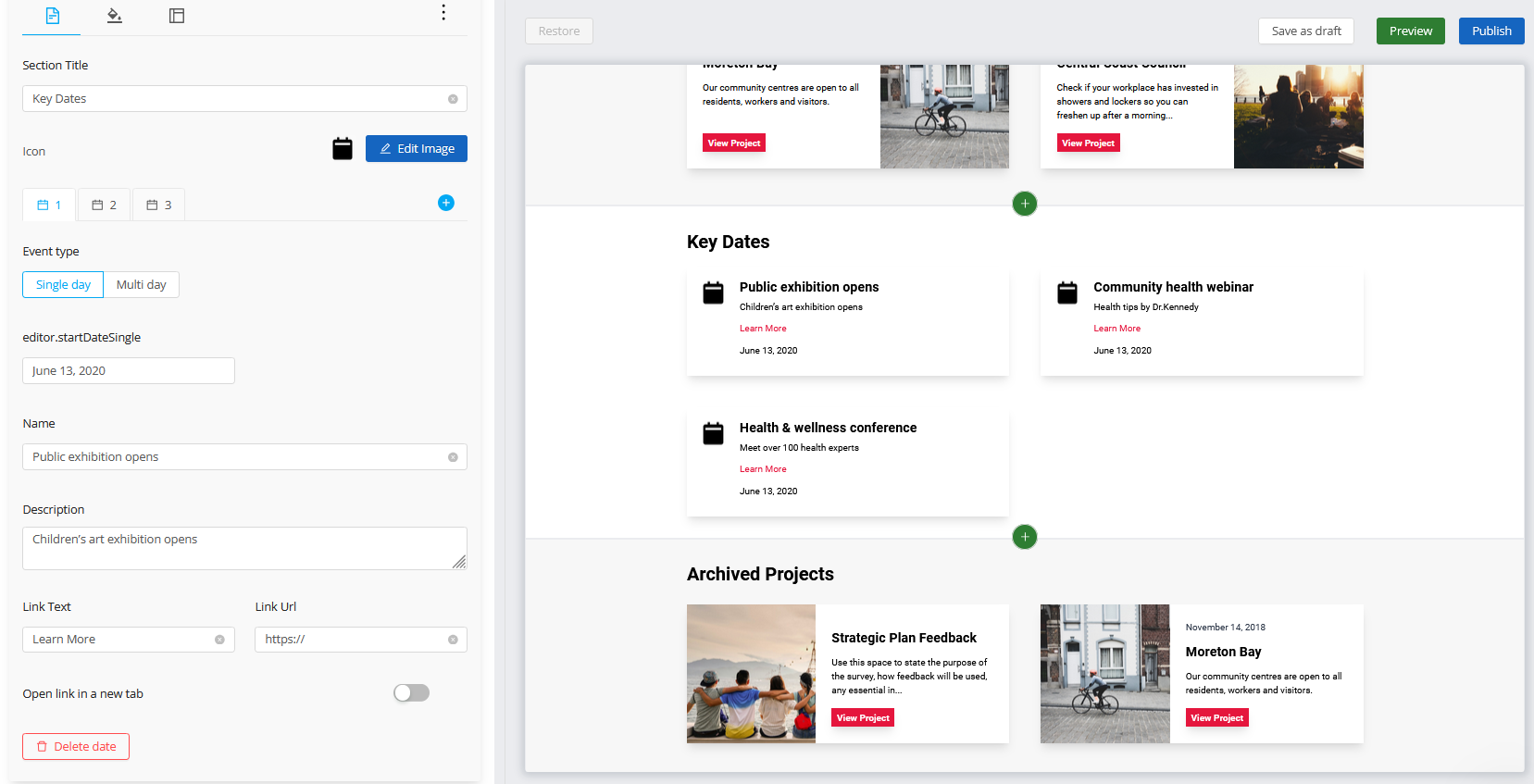Click the Strategic Plan Feedback photo
This screenshot has width=1534, height=784.
751,674
